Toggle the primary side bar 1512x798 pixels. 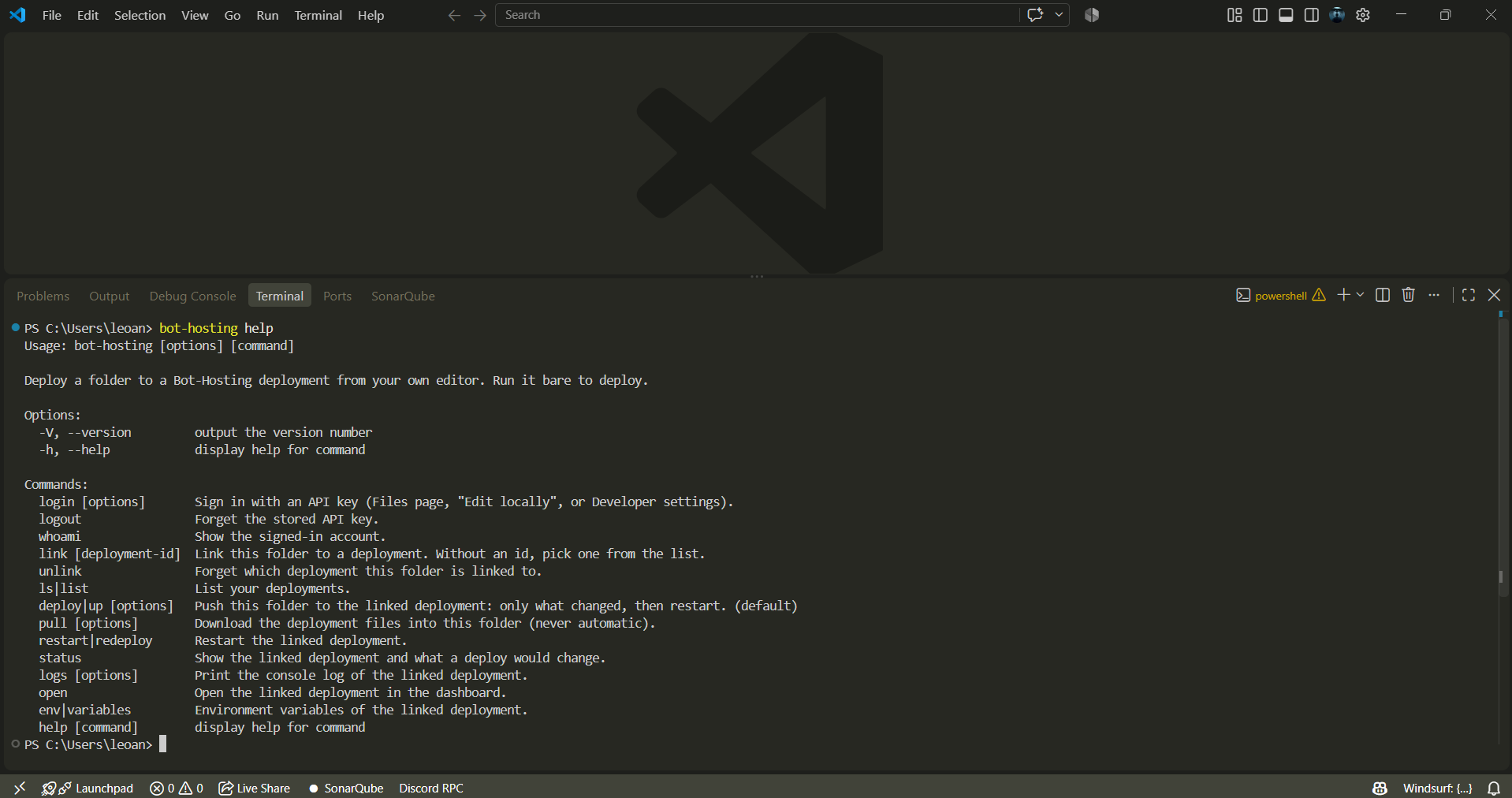click(x=1261, y=15)
